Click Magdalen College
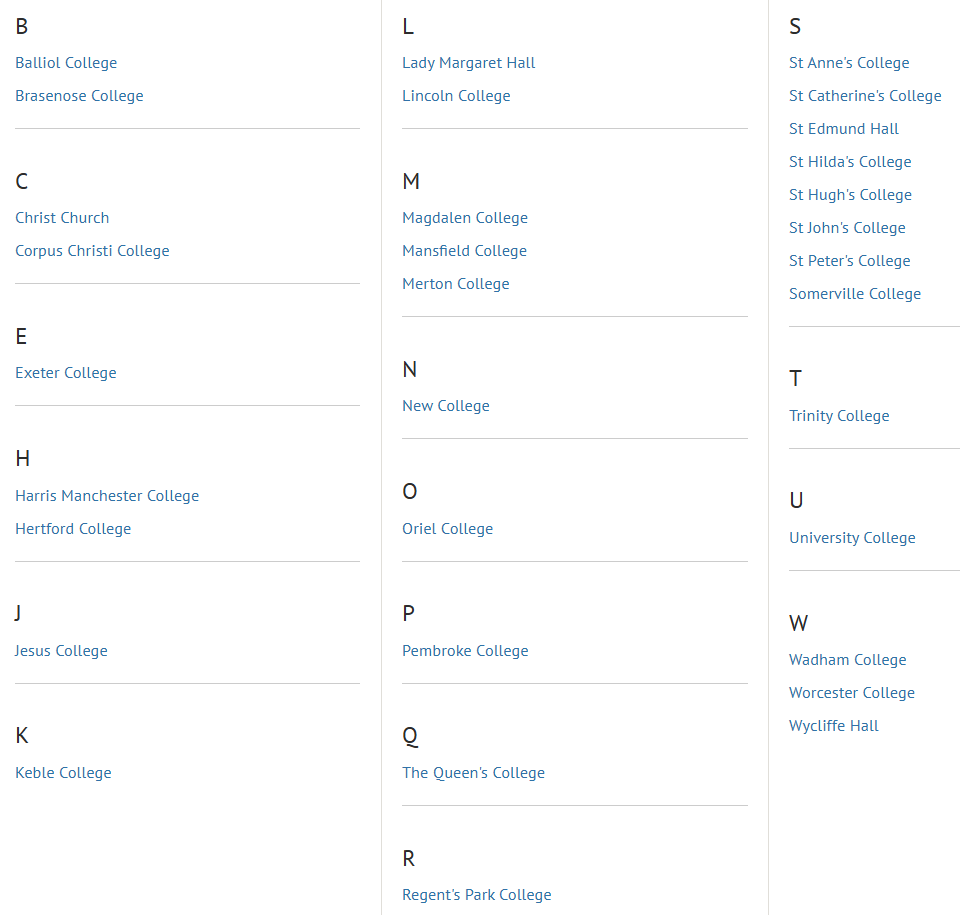This screenshot has height=923, width=960. [465, 218]
